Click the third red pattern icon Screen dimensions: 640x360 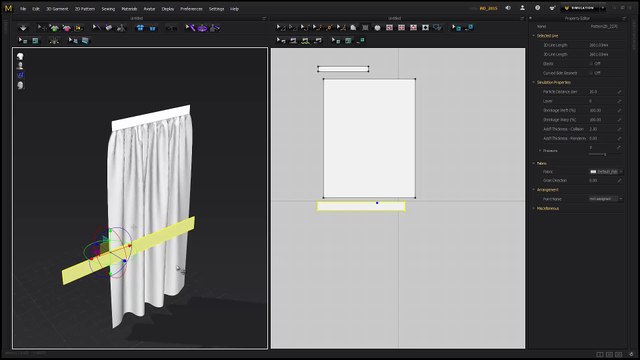(x=413, y=27)
